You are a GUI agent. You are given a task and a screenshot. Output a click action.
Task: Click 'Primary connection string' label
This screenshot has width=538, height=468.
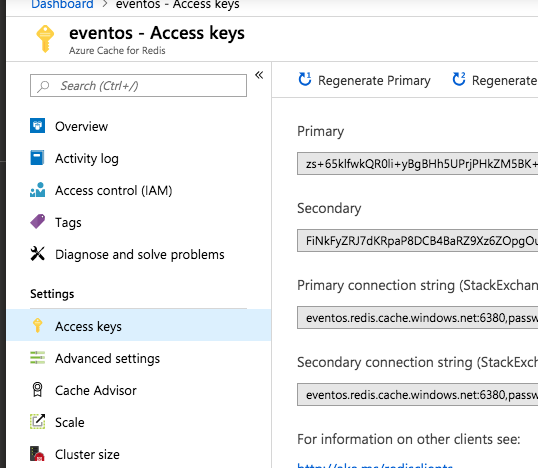(x=418, y=285)
